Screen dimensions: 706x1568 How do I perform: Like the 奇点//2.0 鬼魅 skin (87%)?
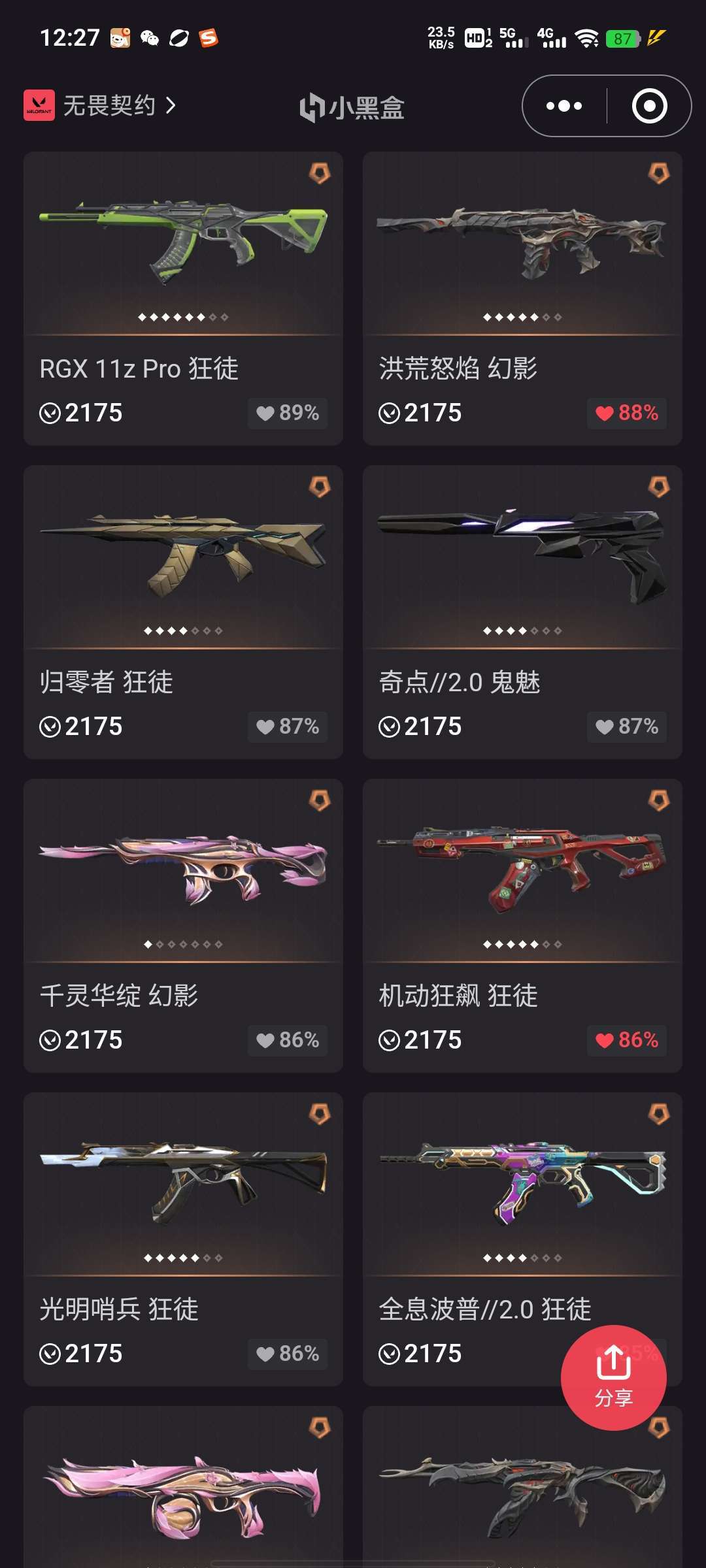point(627,727)
